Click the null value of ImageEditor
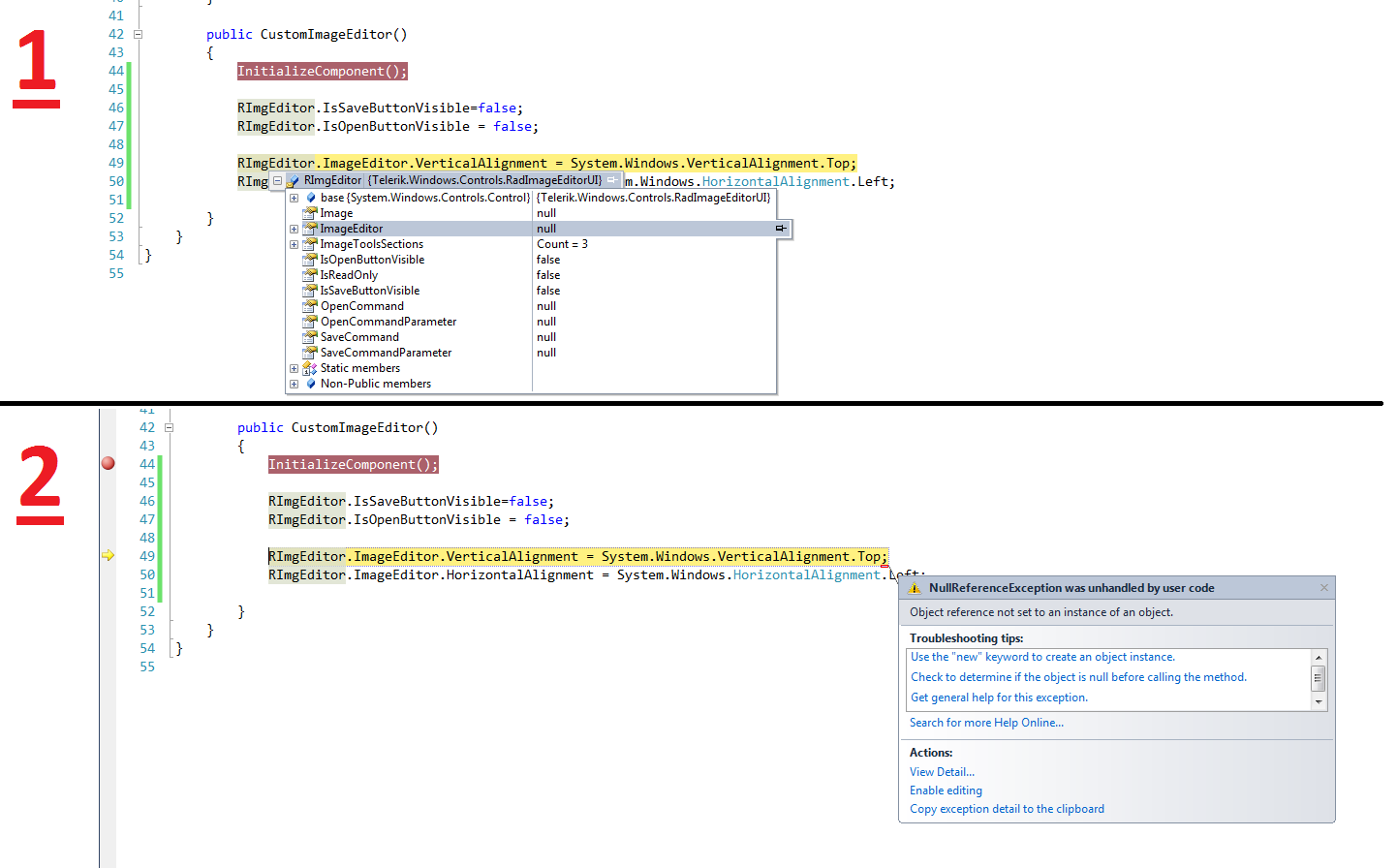The width and height of the screenshot is (1397, 868). point(546,229)
